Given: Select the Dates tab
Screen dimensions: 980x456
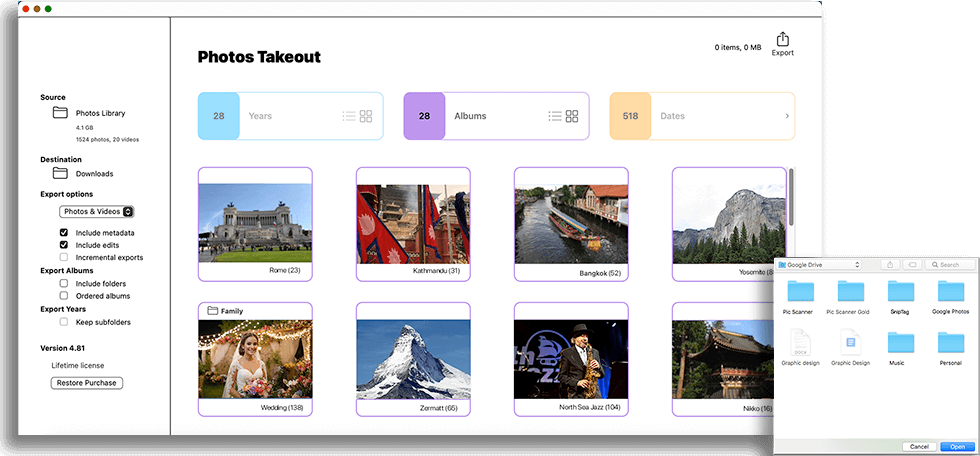Looking at the screenshot, I should (x=702, y=116).
